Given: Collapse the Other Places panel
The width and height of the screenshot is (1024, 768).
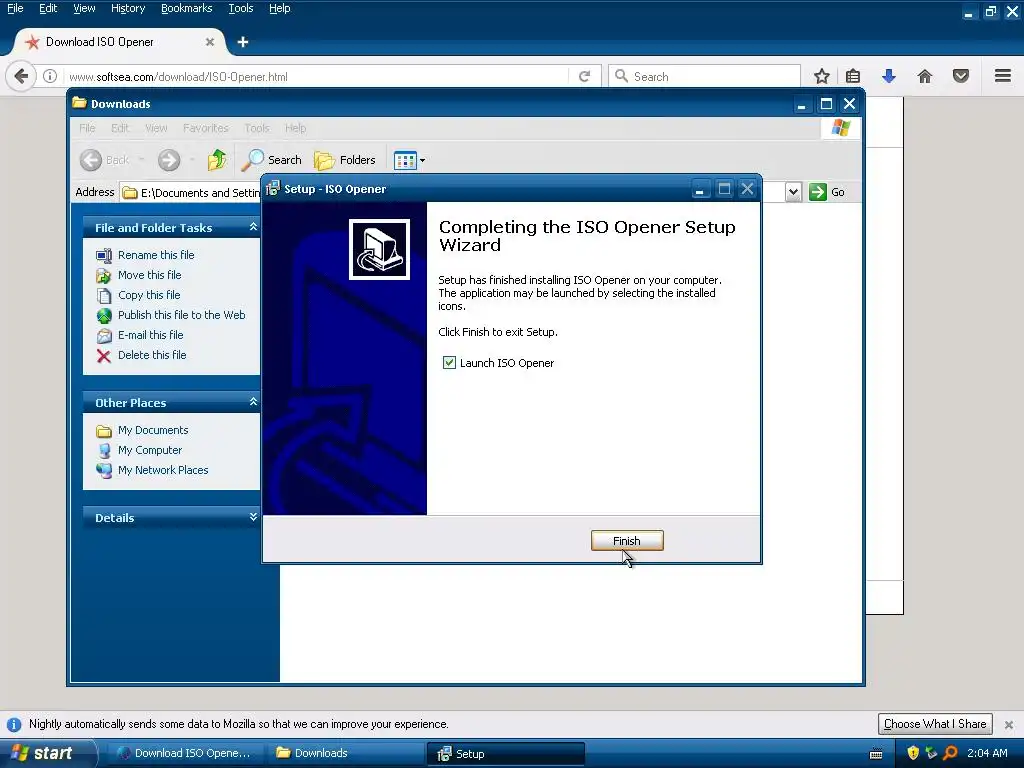Looking at the screenshot, I should 253,402.
